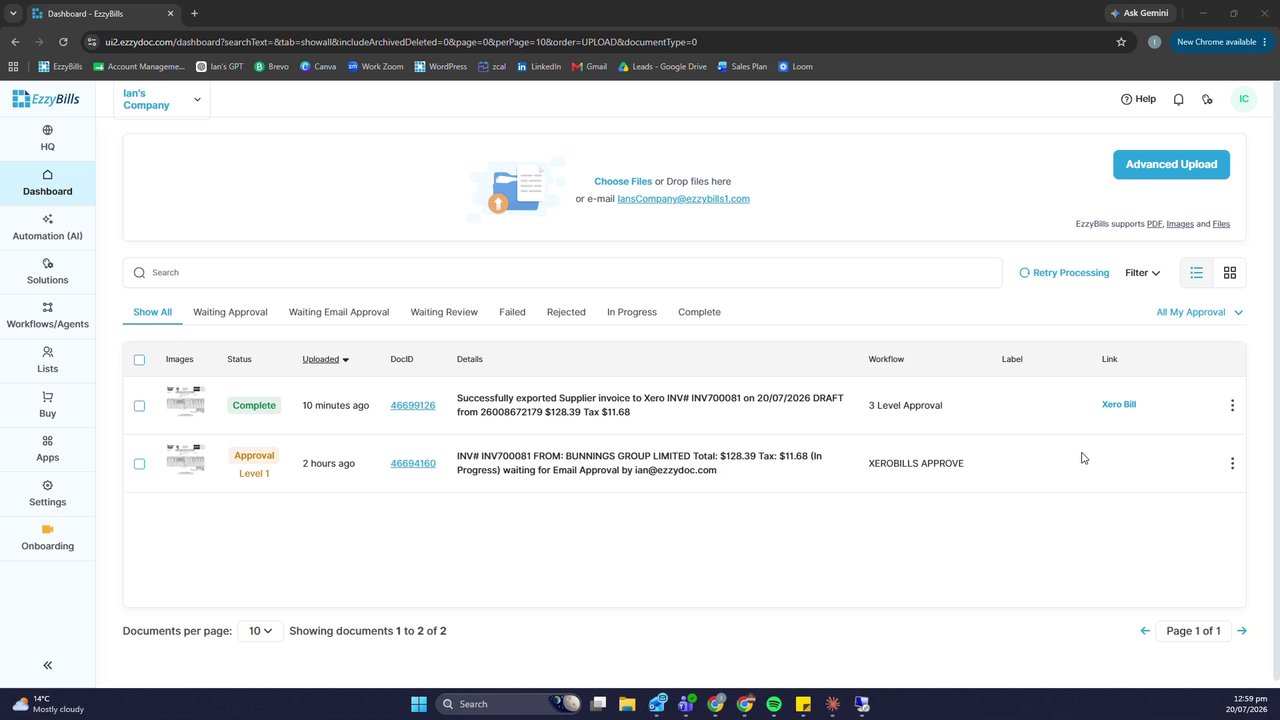Viewport: 1280px width, 720px height.
Task: Open Settings gear in sidebar
Action: [x=47, y=486]
